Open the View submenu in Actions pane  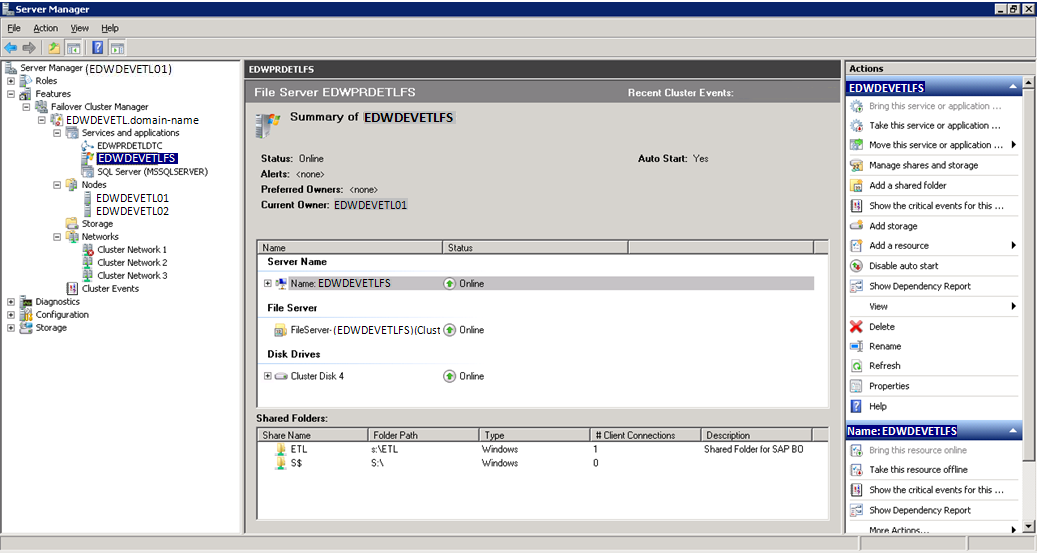pyautogui.click(x=933, y=306)
